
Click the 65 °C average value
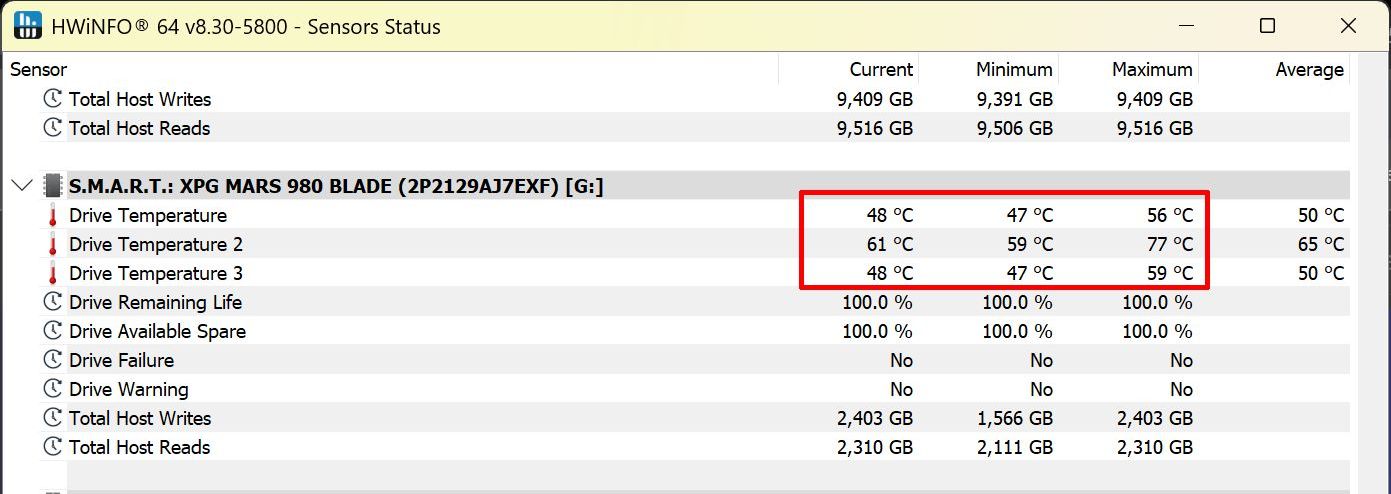coord(1321,244)
